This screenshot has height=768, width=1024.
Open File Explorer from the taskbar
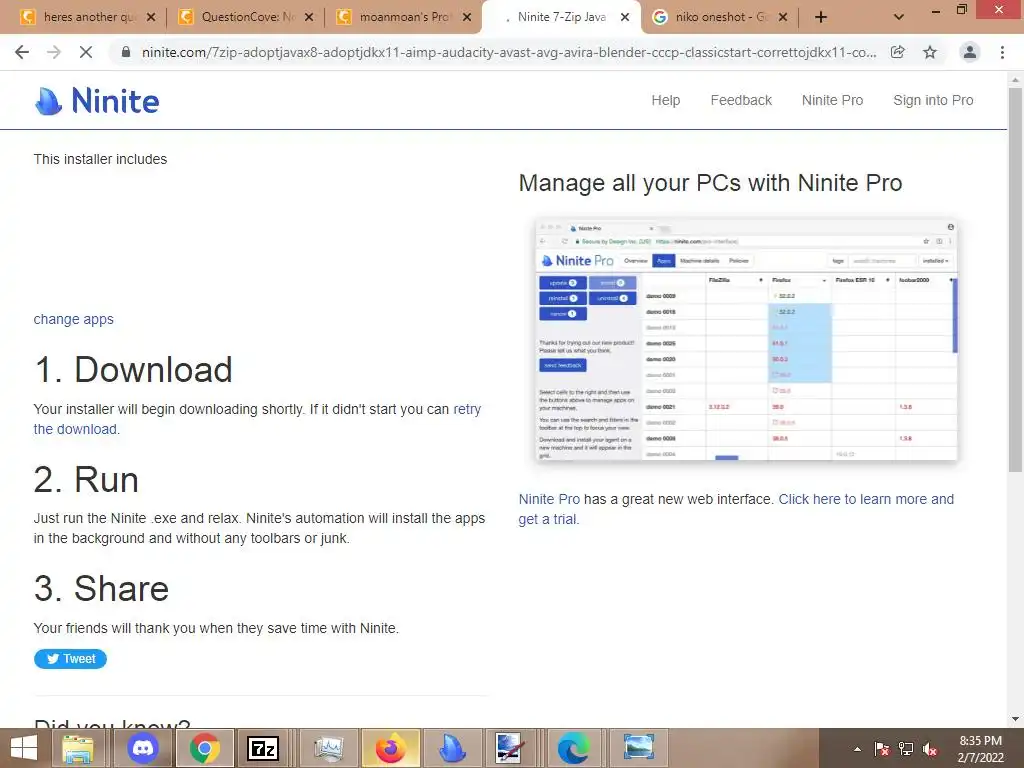[x=77, y=748]
